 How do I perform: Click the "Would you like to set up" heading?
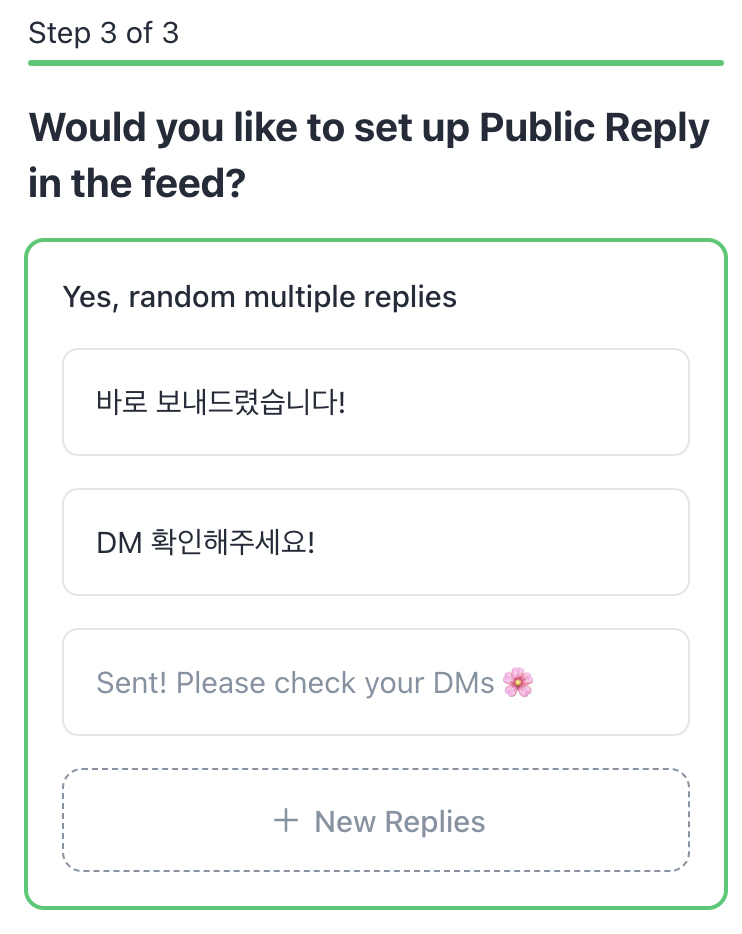(x=250, y=128)
